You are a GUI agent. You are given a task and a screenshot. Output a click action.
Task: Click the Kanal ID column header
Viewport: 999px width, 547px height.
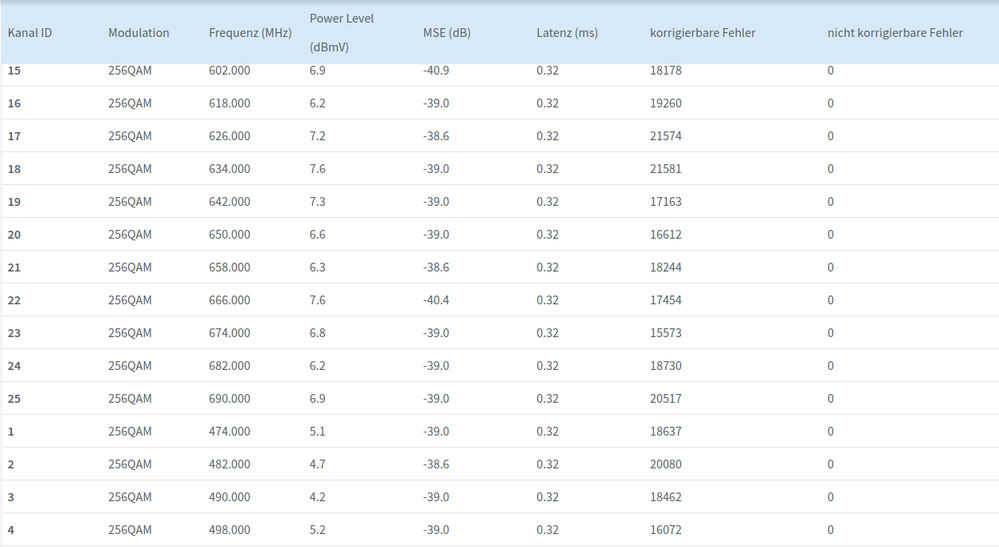click(30, 33)
